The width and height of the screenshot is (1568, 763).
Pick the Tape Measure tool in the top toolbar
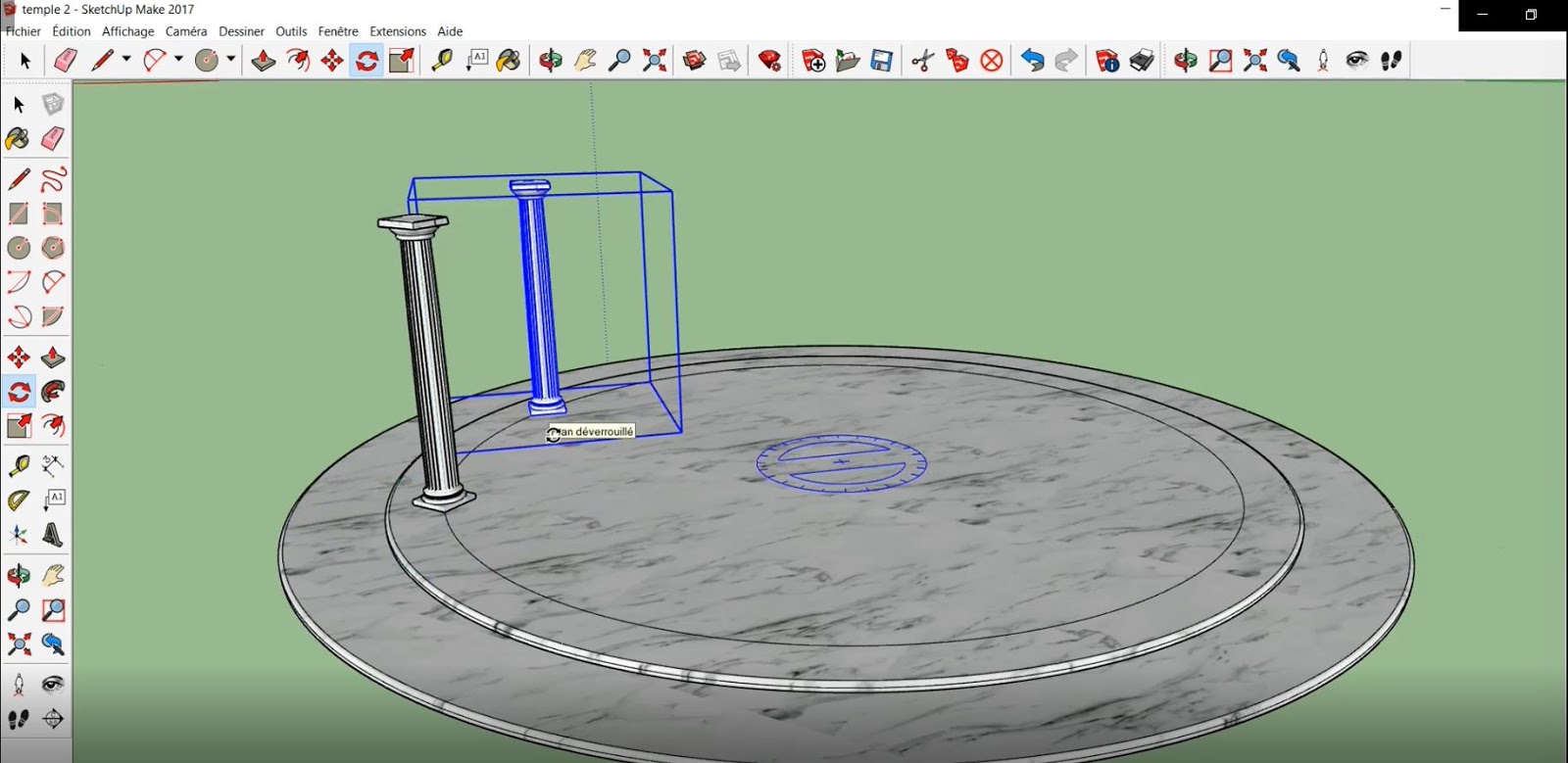point(442,61)
